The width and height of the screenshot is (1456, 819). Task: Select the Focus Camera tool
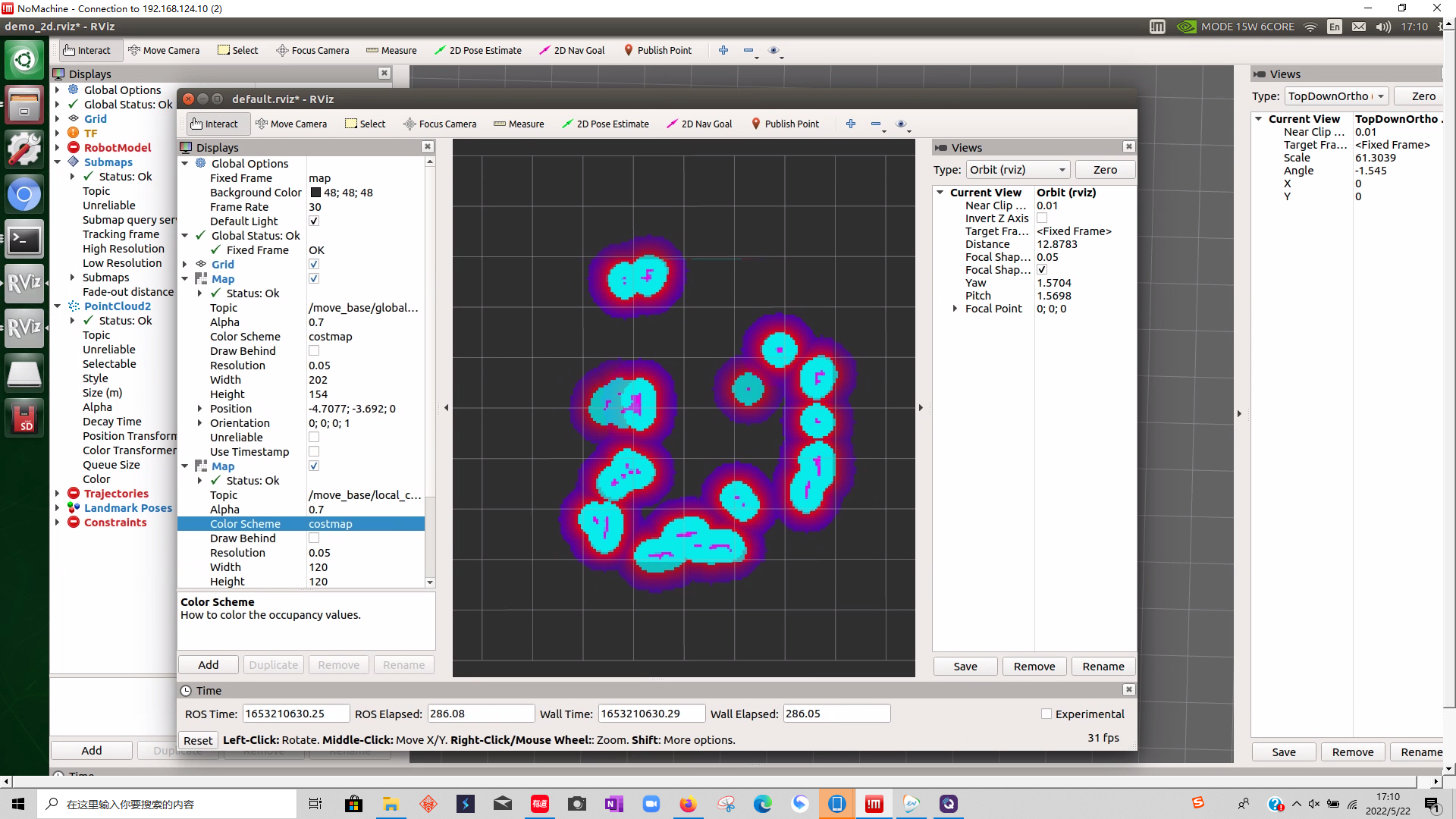pyautogui.click(x=440, y=124)
